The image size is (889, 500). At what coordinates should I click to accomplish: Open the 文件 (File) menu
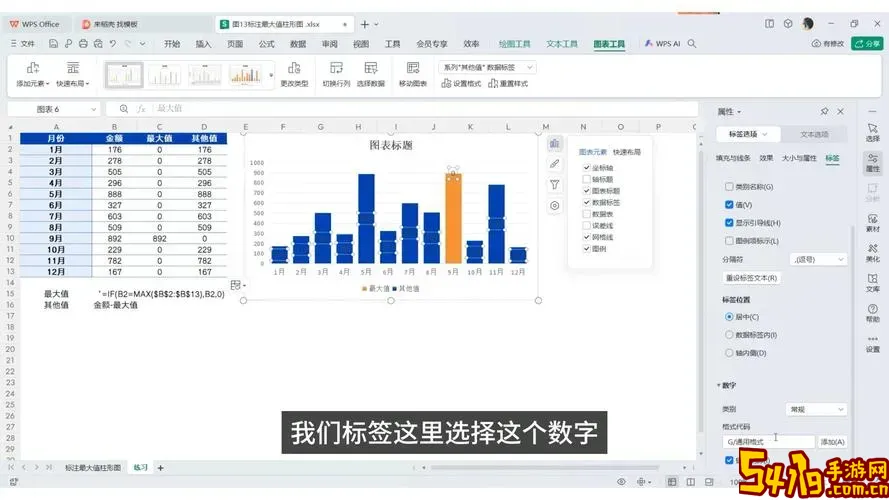pos(23,44)
